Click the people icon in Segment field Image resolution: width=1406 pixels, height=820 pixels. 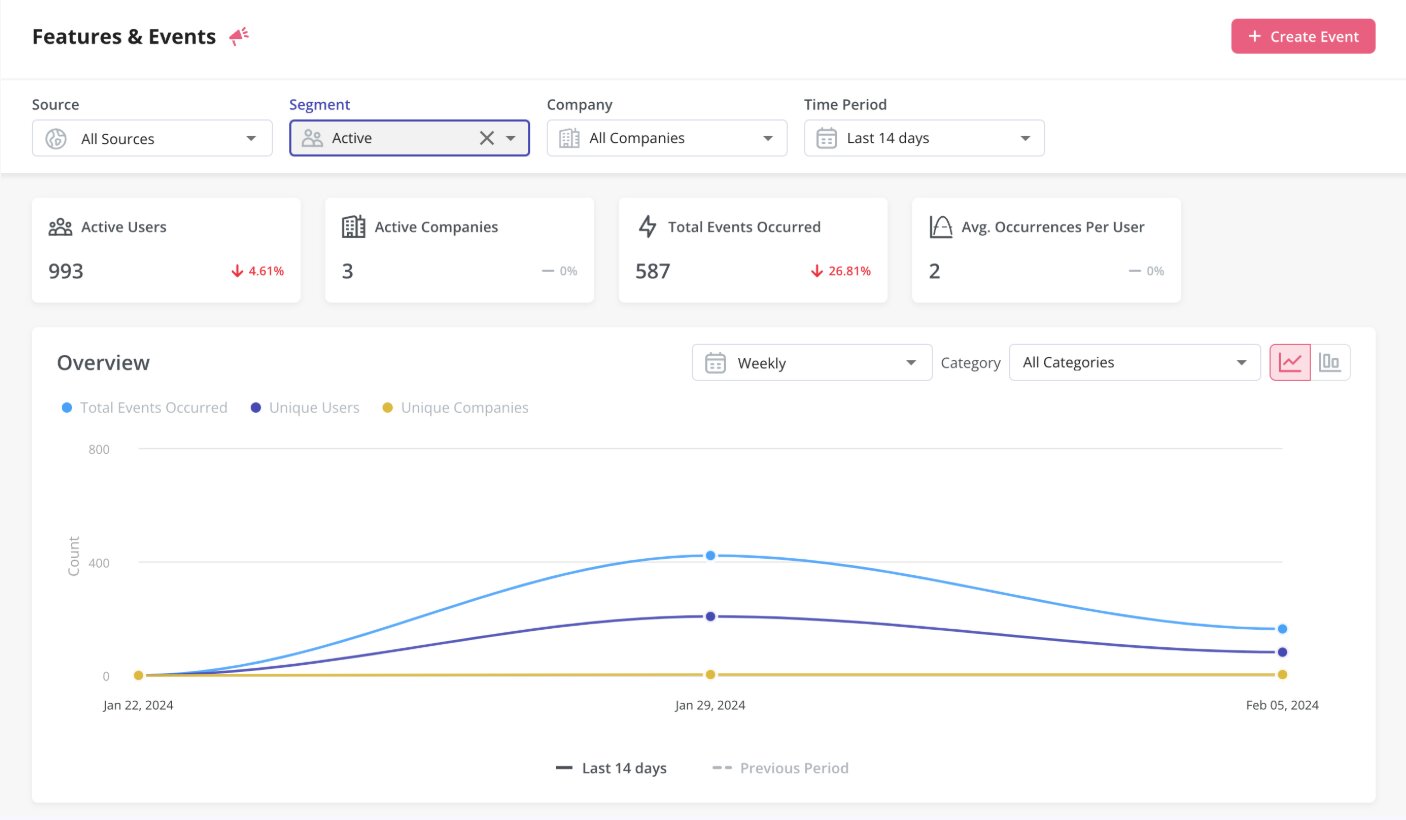click(312, 138)
